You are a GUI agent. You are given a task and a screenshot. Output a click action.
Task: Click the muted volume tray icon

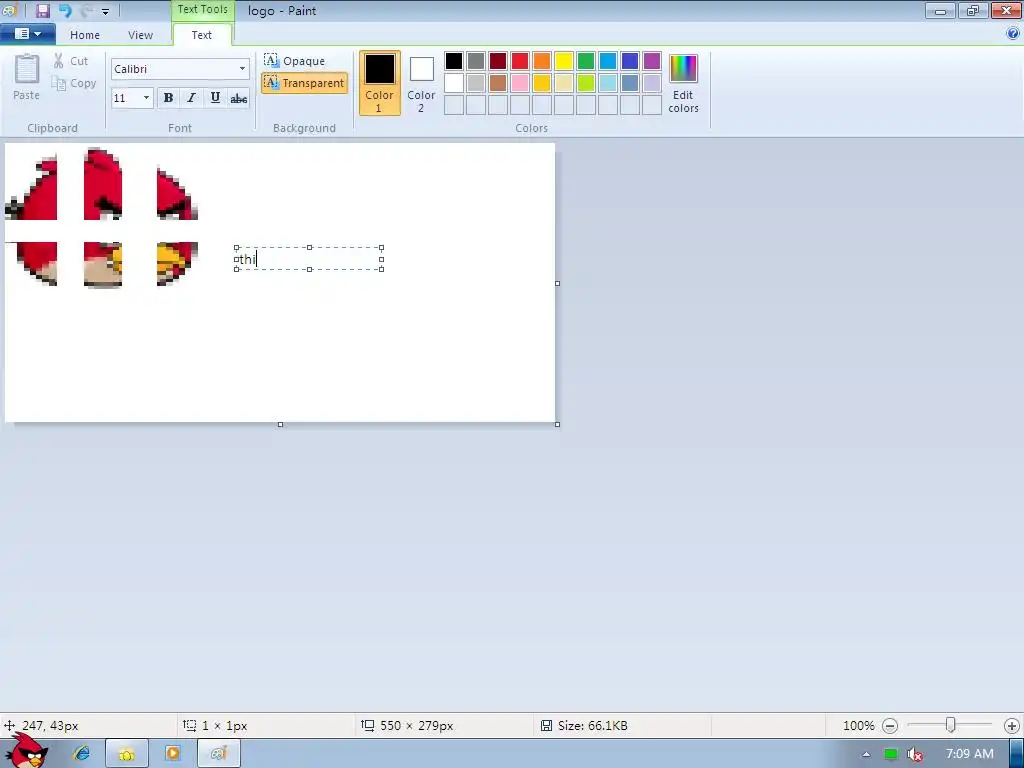[x=915, y=754]
